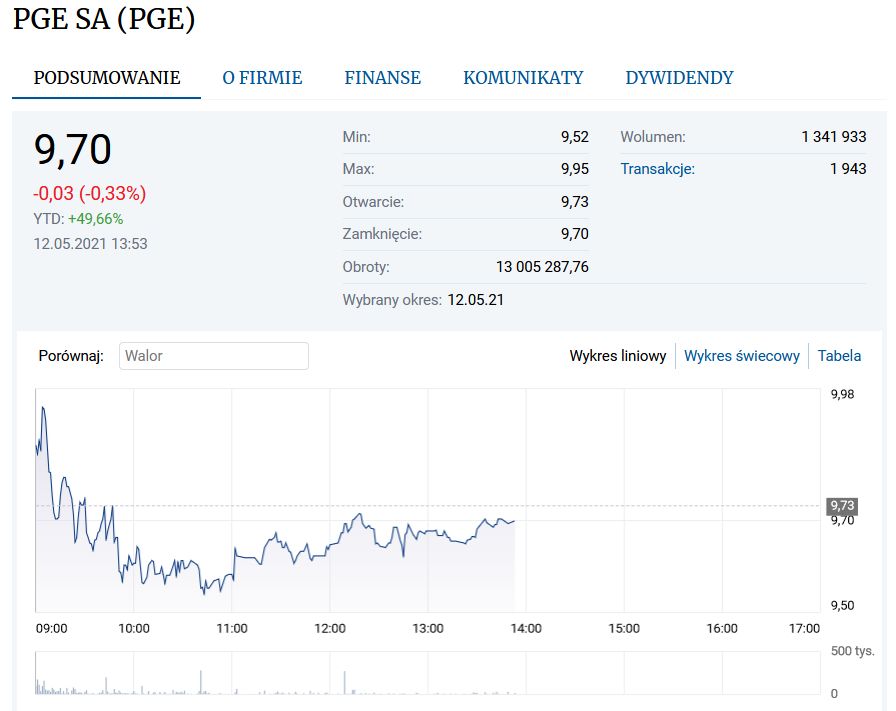The height and width of the screenshot is (711, 896).
Task: Click the 12:00 time axis label
Action: (x=330, y=629)
